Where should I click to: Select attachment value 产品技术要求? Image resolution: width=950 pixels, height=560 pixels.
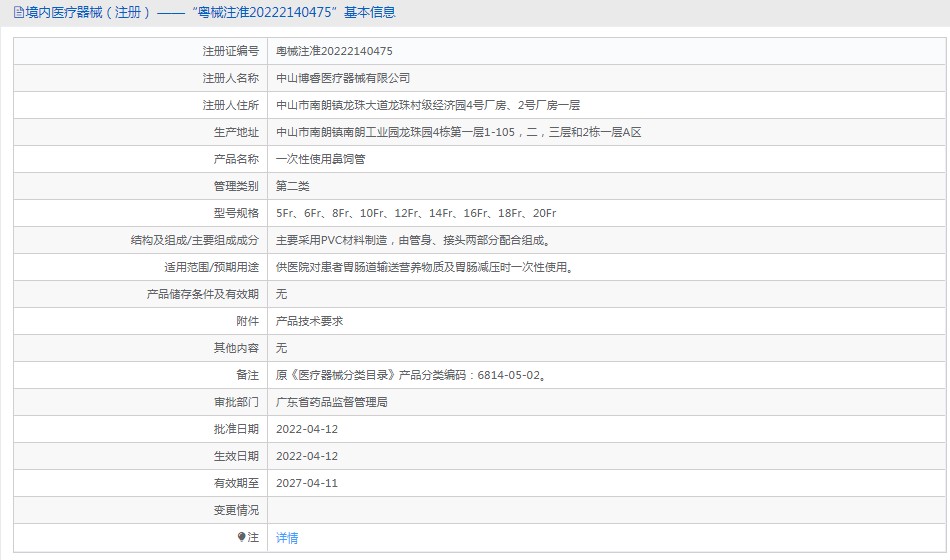pos(310,321)
